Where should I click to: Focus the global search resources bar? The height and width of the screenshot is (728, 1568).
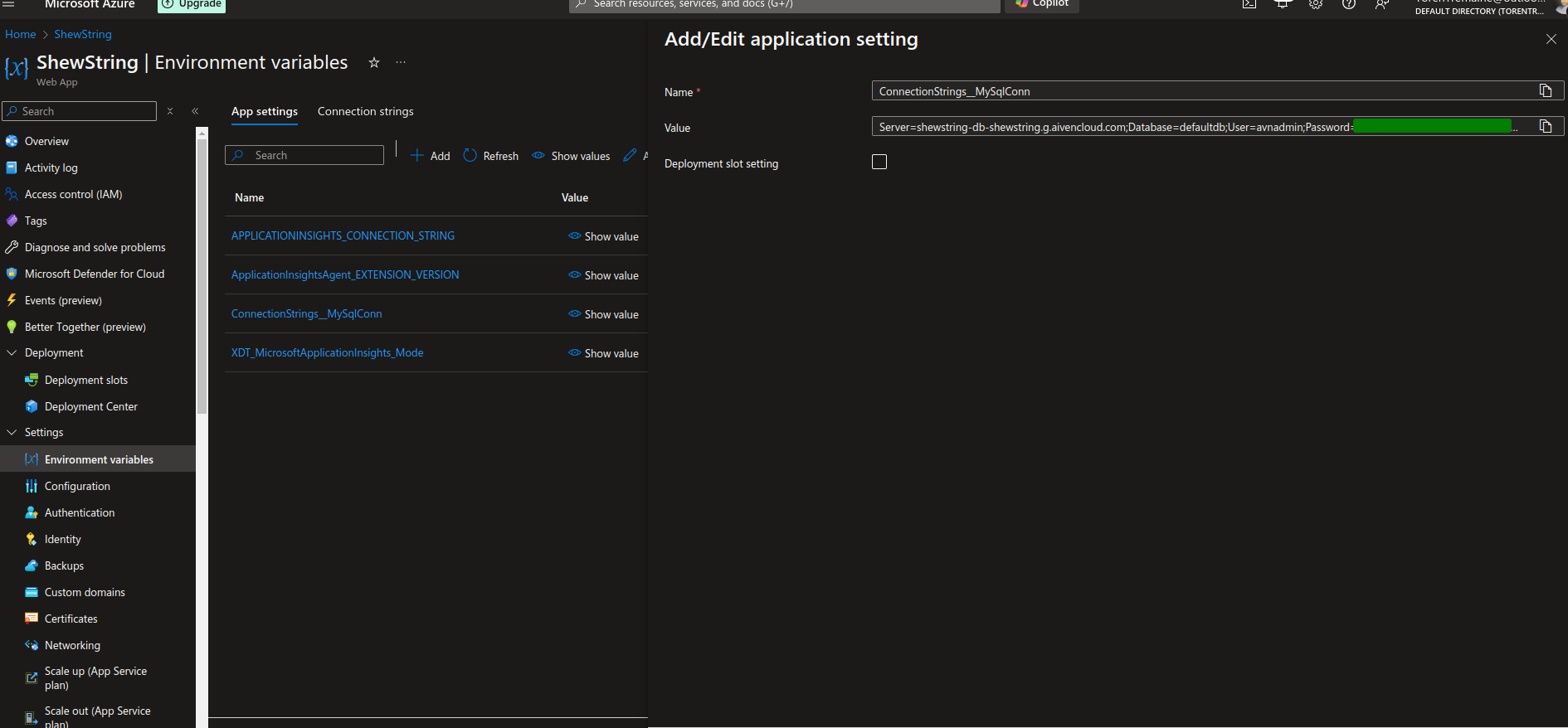pyautogui.click(x=785, y=4)
